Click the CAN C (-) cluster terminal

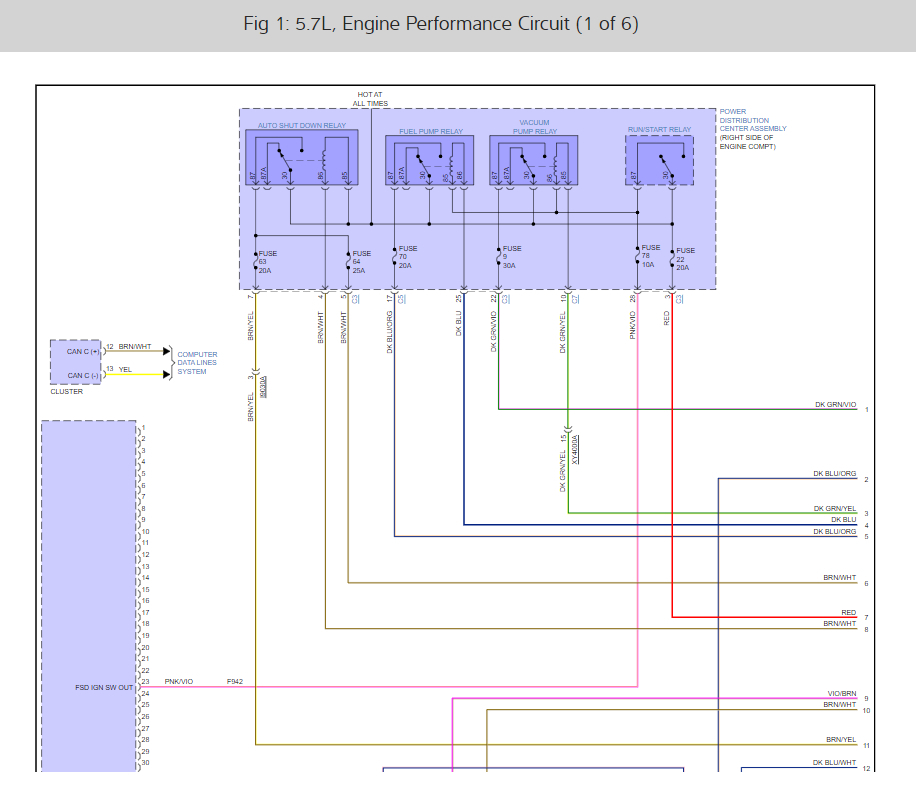tap(82, 376)
